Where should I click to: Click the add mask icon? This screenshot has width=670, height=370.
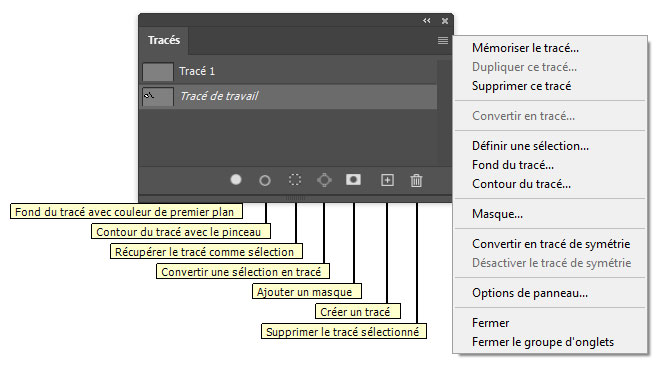(x=353, y=179)
